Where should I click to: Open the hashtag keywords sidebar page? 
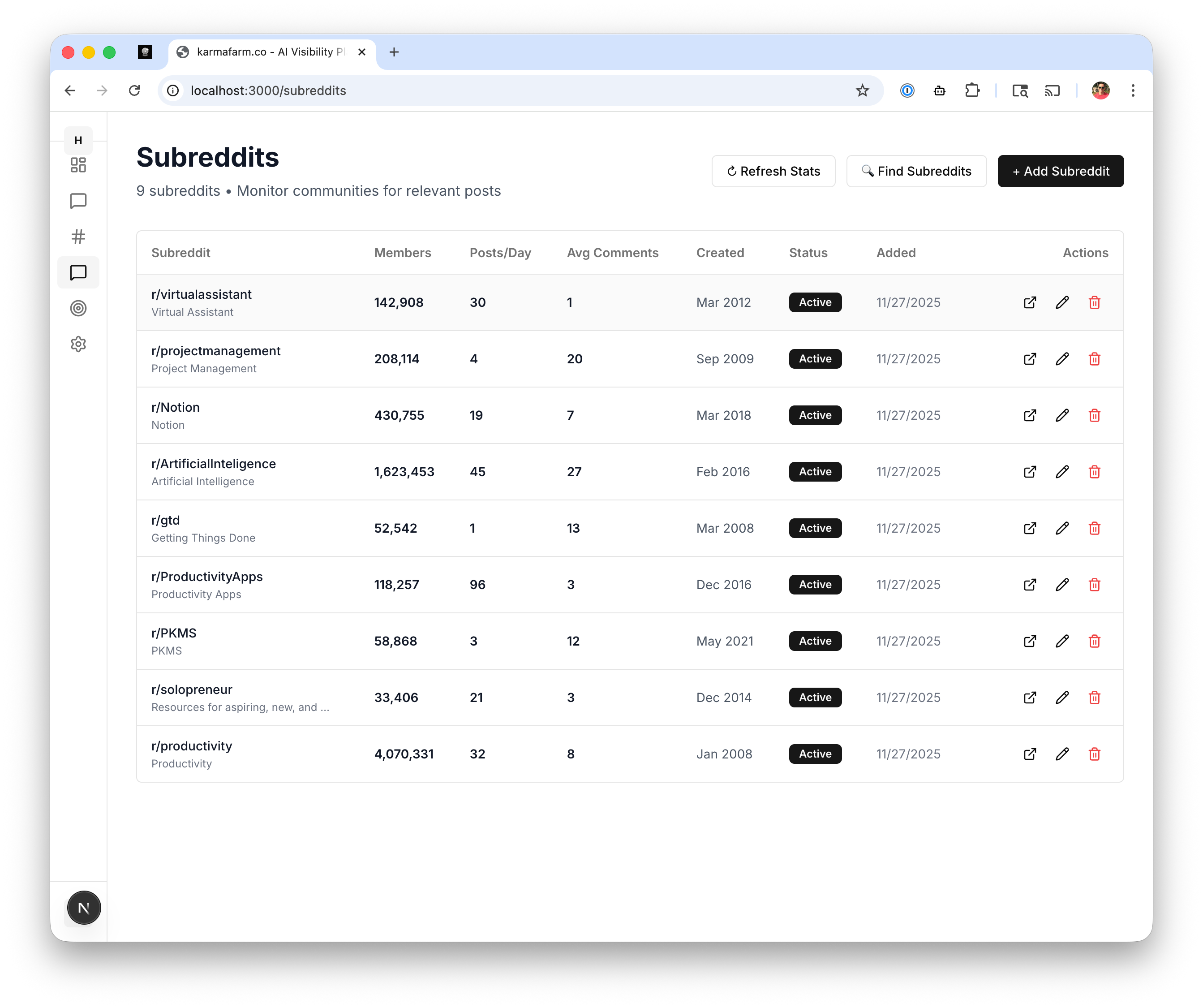point(78,237)
